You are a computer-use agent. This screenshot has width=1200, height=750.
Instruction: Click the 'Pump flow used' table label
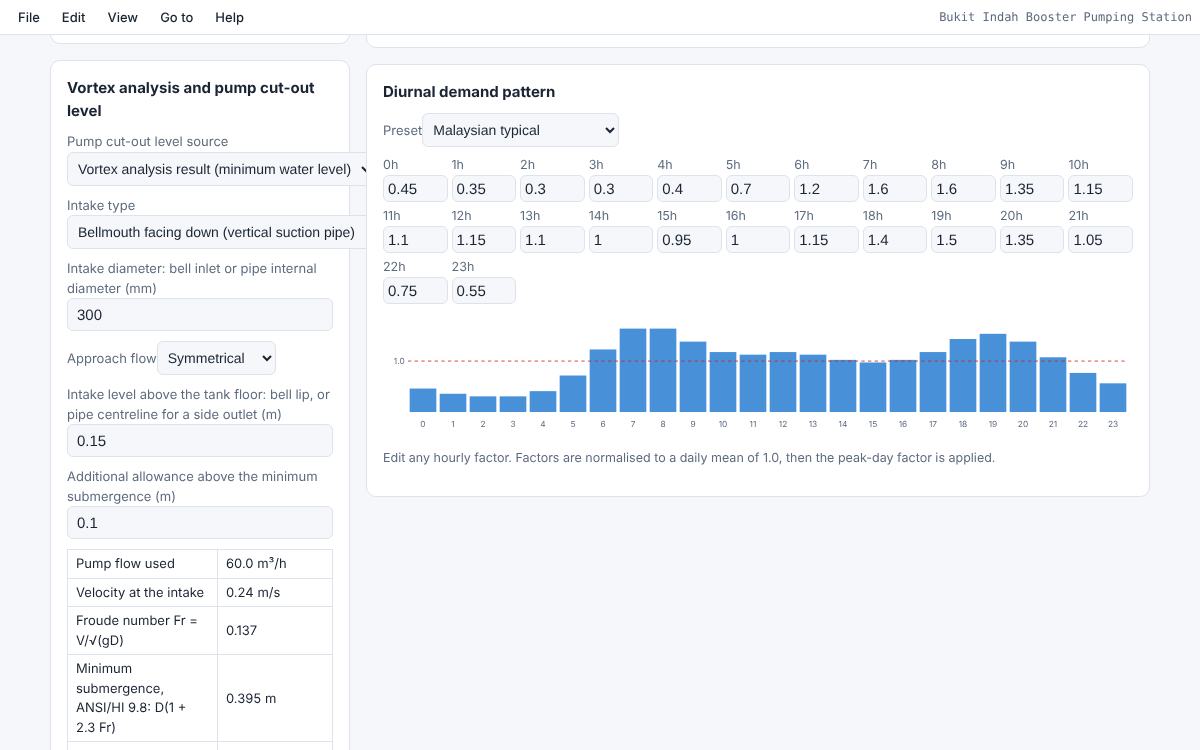(125, 563)
